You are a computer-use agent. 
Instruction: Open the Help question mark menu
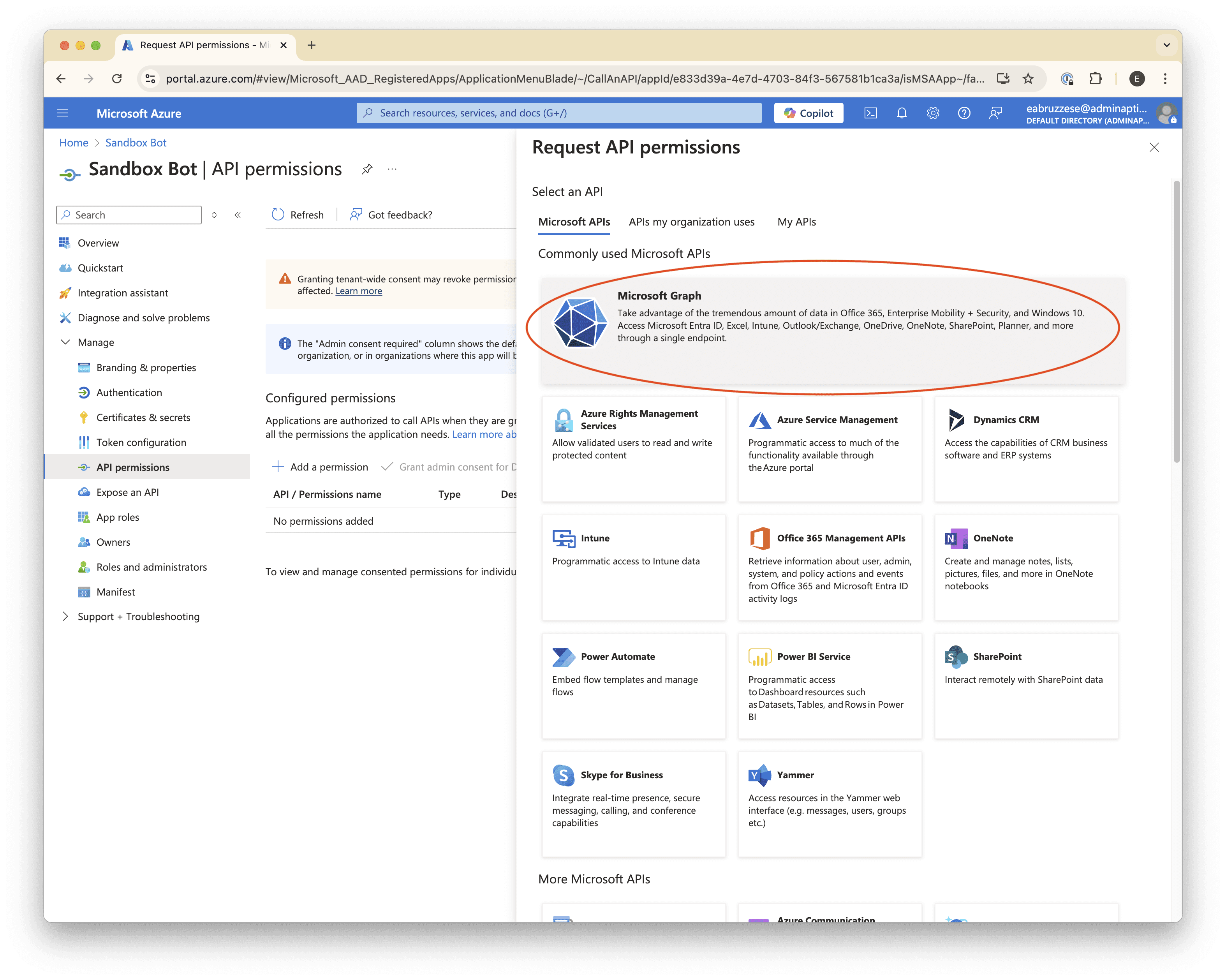tap(964, 113)
